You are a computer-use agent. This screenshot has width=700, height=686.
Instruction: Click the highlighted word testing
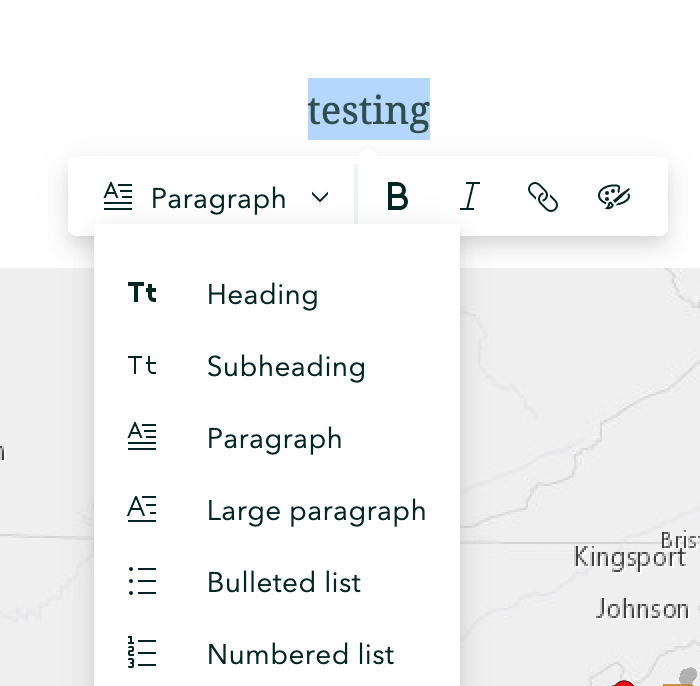coord(369,110)
